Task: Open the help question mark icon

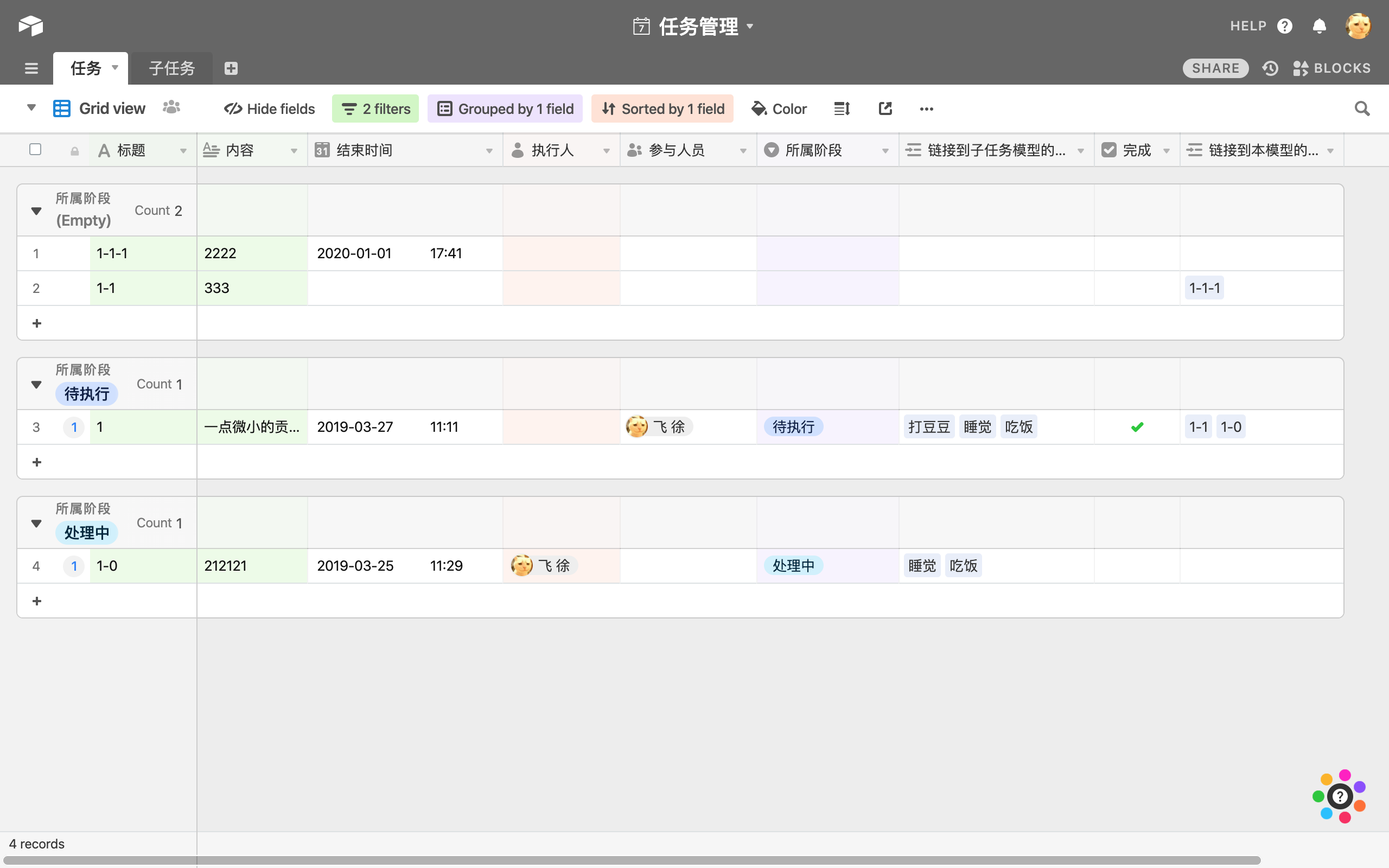Action: click(1284, 27)
